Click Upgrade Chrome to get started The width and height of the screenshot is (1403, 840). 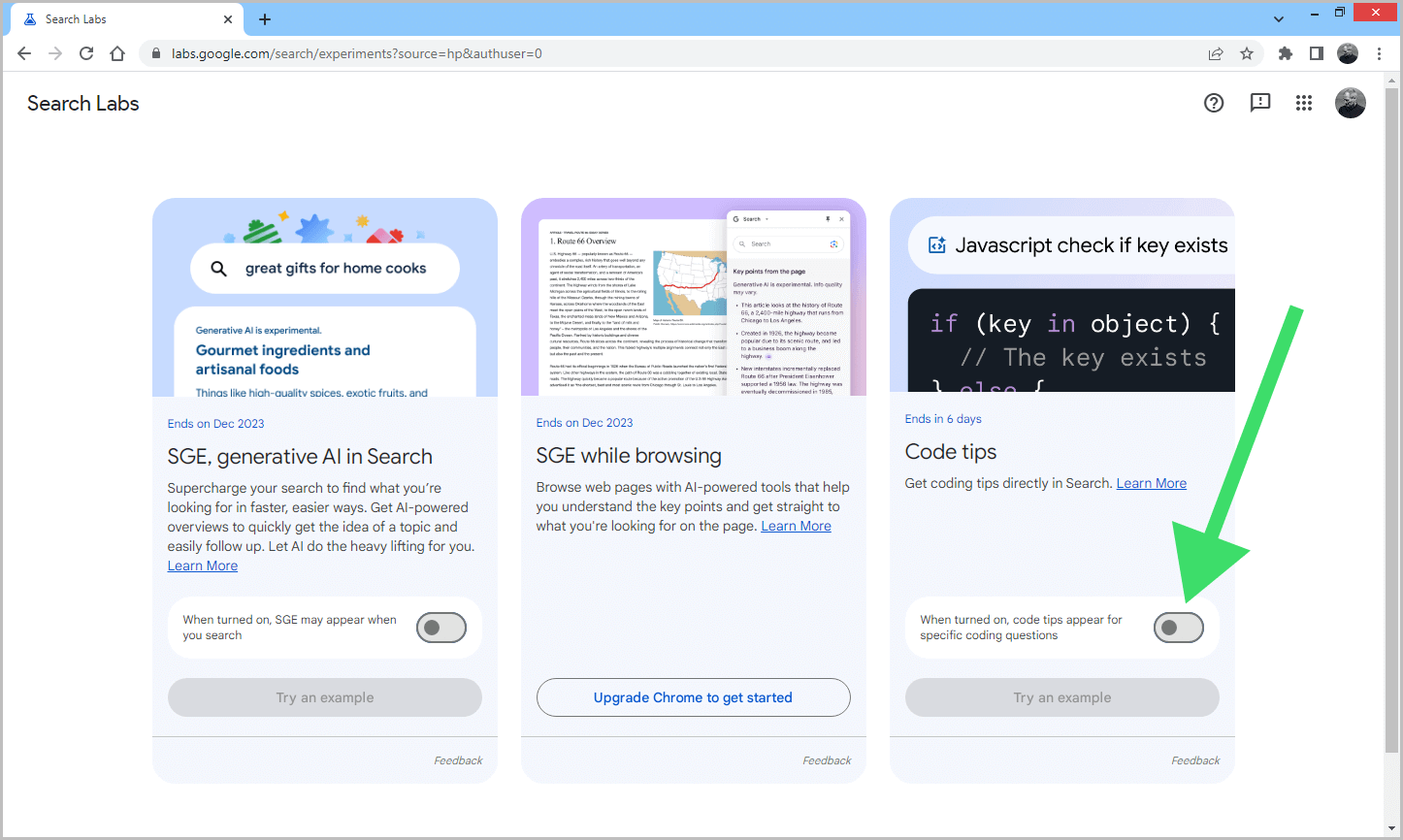[694, 697]
